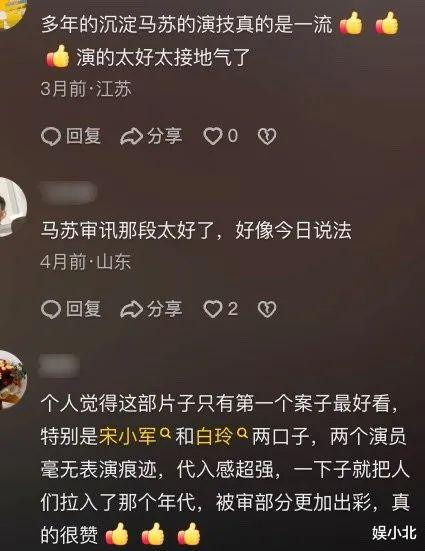Tap broken heart on the Shandong comment
425x551 pixels.
coord(267,309)
